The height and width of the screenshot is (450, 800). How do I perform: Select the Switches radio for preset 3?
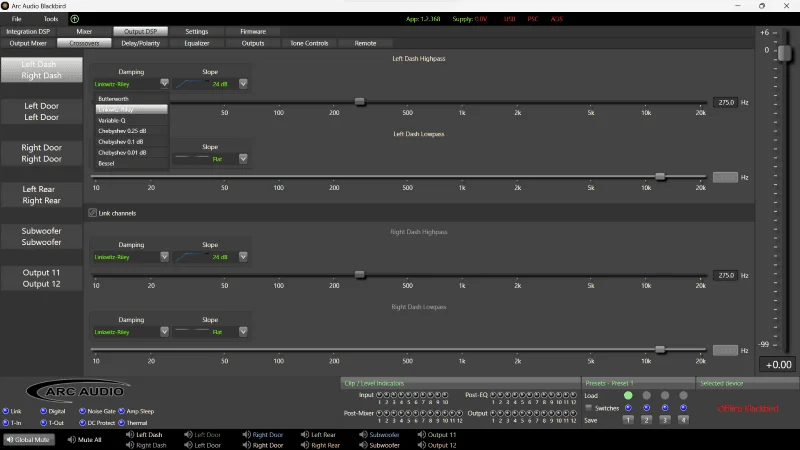(x=665, y=408)
